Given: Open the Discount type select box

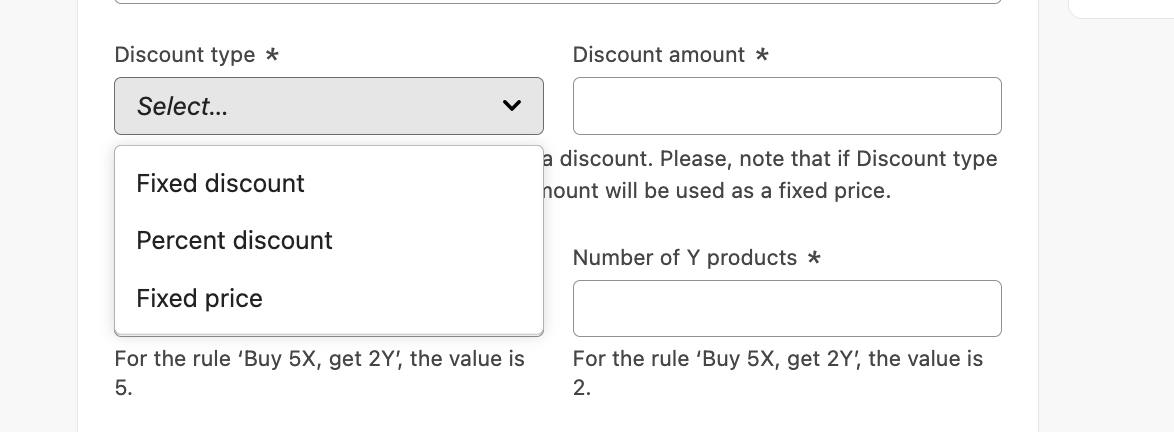Looking at the screenshot, I should (x=329, y=106).
